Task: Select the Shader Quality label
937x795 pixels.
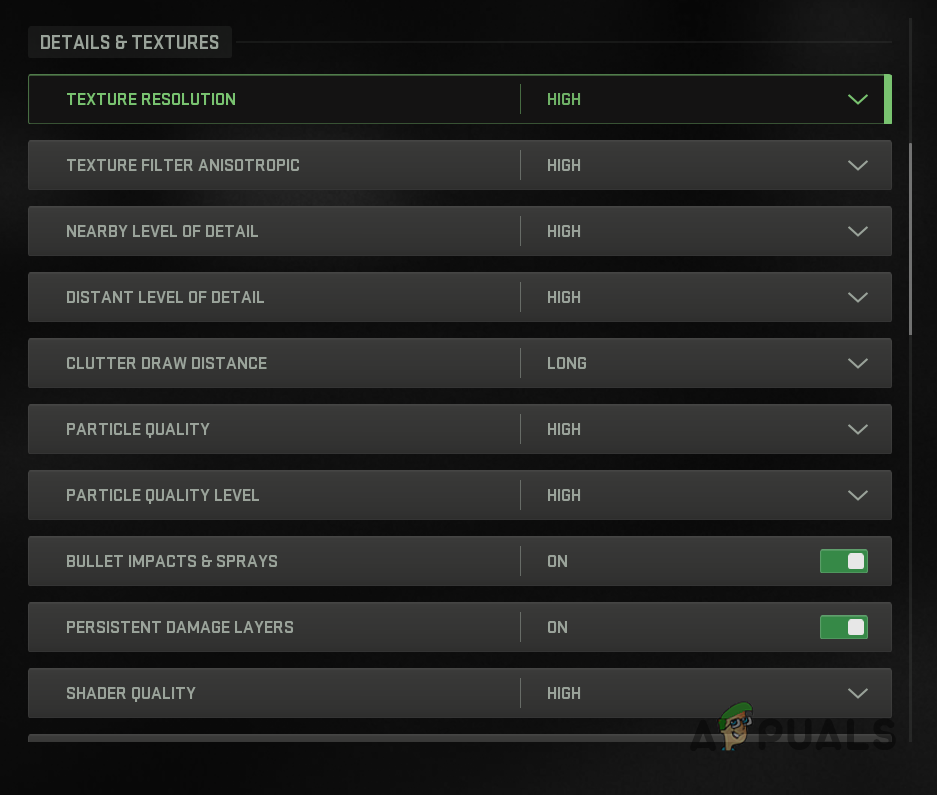Action: (131, 693)
